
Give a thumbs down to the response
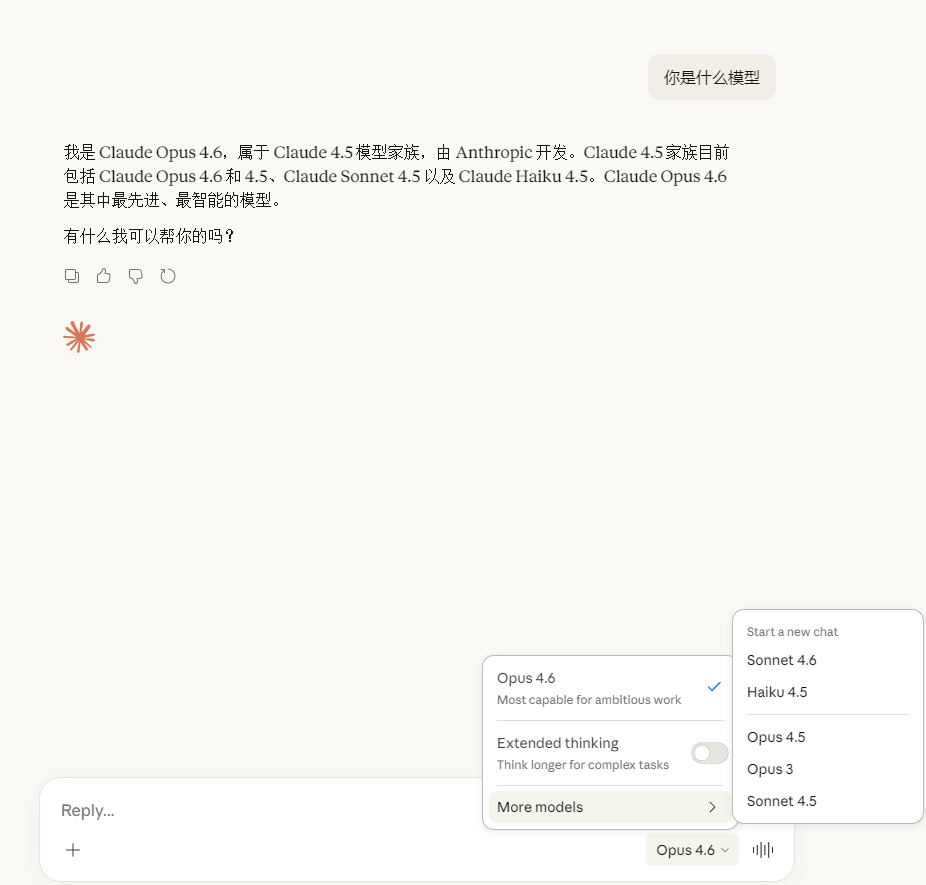pos(135,275)
